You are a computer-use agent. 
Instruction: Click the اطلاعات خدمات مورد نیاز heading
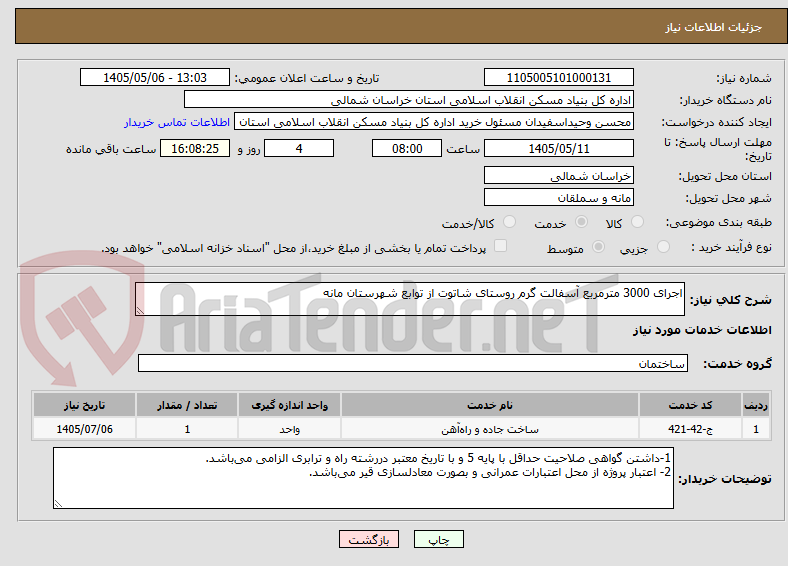tap(702, 330)
